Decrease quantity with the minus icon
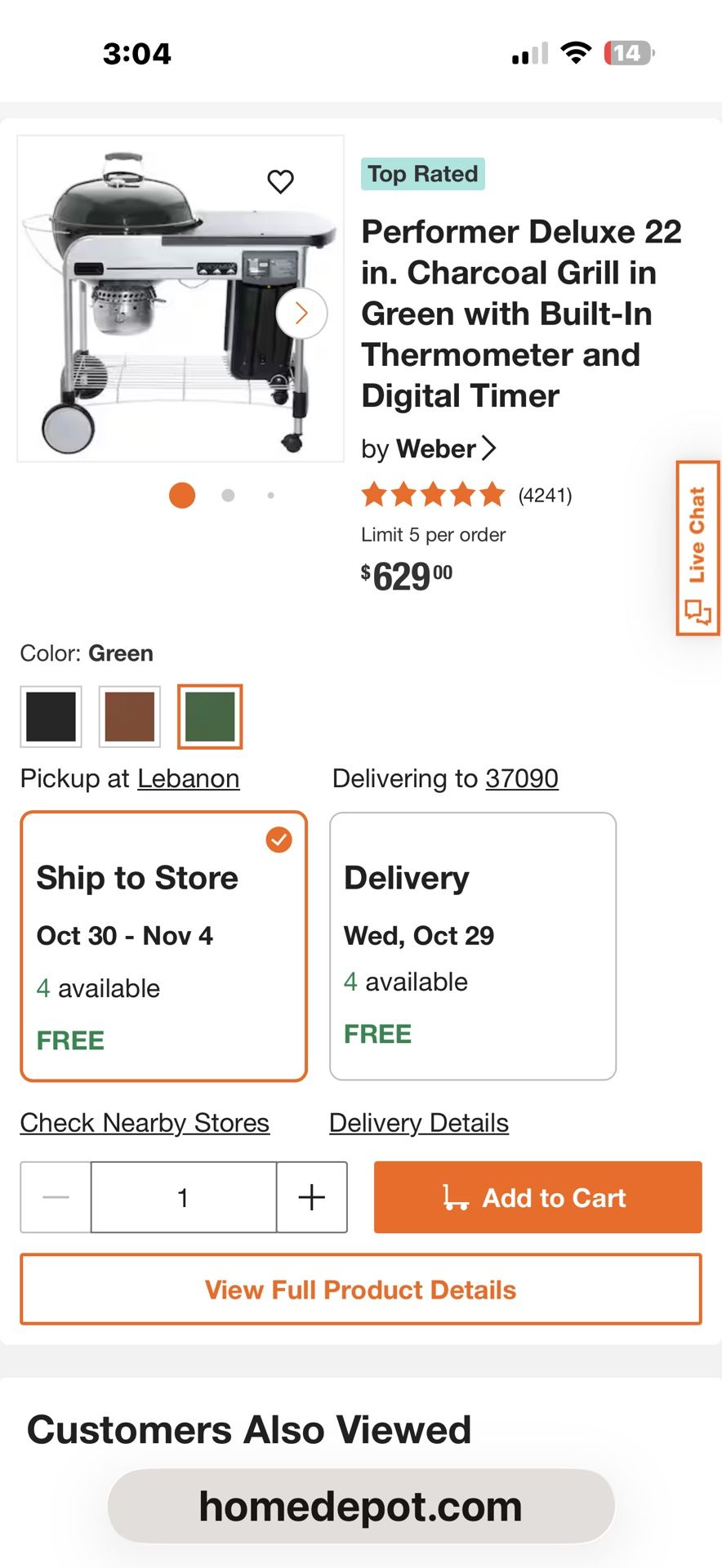Image resolution: width=722 pixels, height=1568 pixels. click(x=54, y=1197)
